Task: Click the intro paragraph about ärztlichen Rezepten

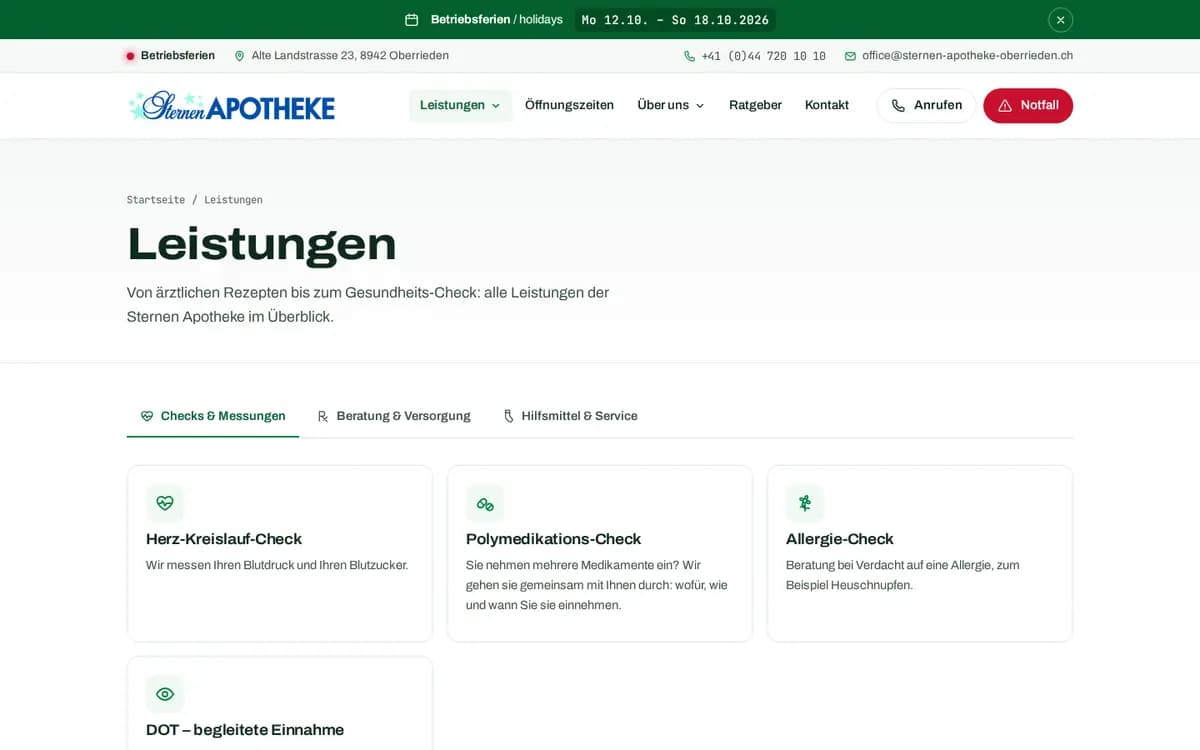Action: pyautogui.click(x=368, y=304)
